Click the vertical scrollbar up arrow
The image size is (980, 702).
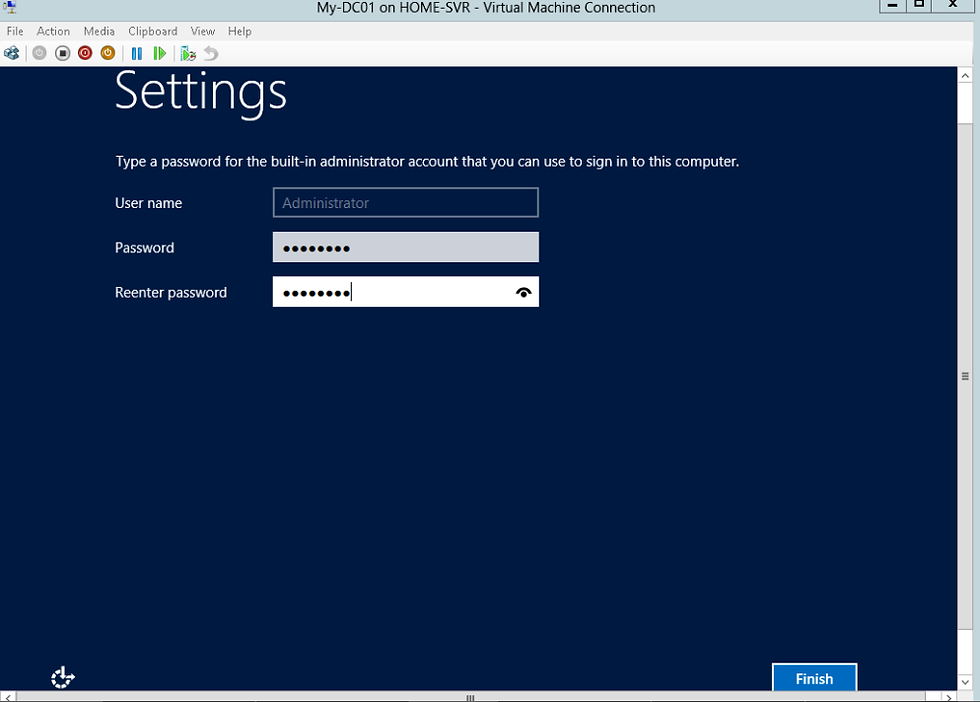(x=965, y=76)
